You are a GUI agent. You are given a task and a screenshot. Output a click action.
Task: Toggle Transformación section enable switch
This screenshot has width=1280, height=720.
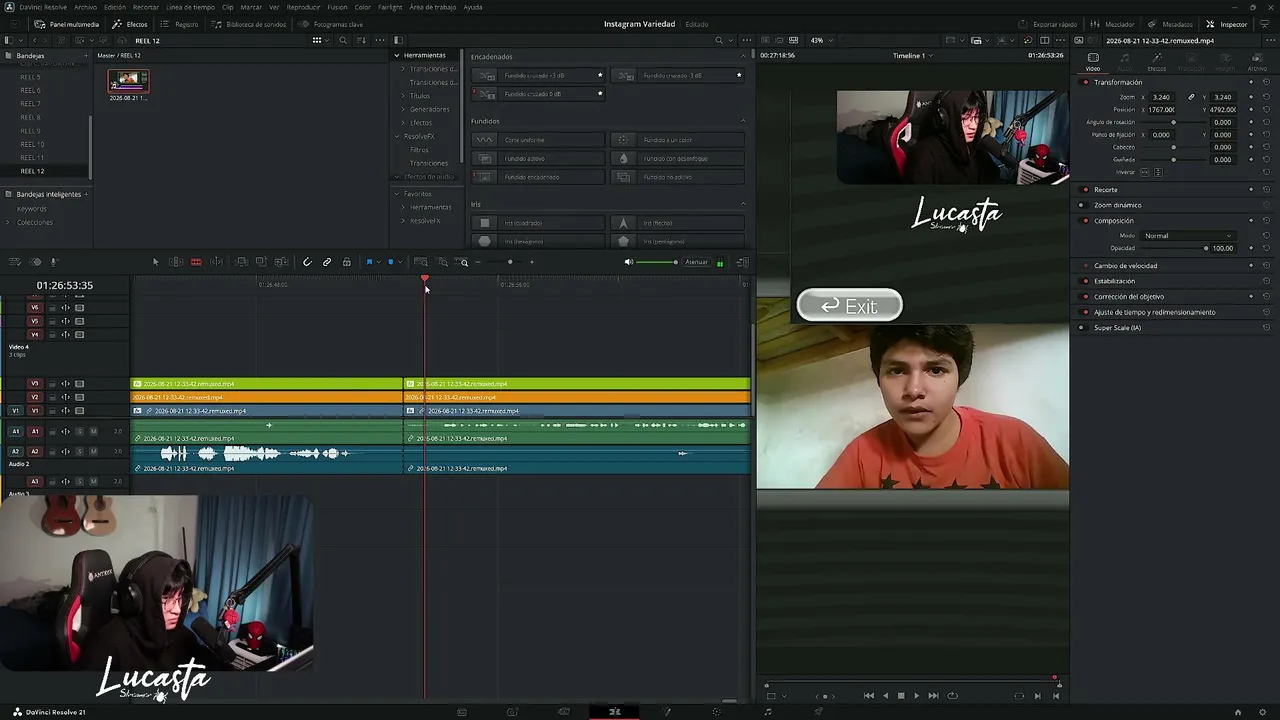(1085, 82)
